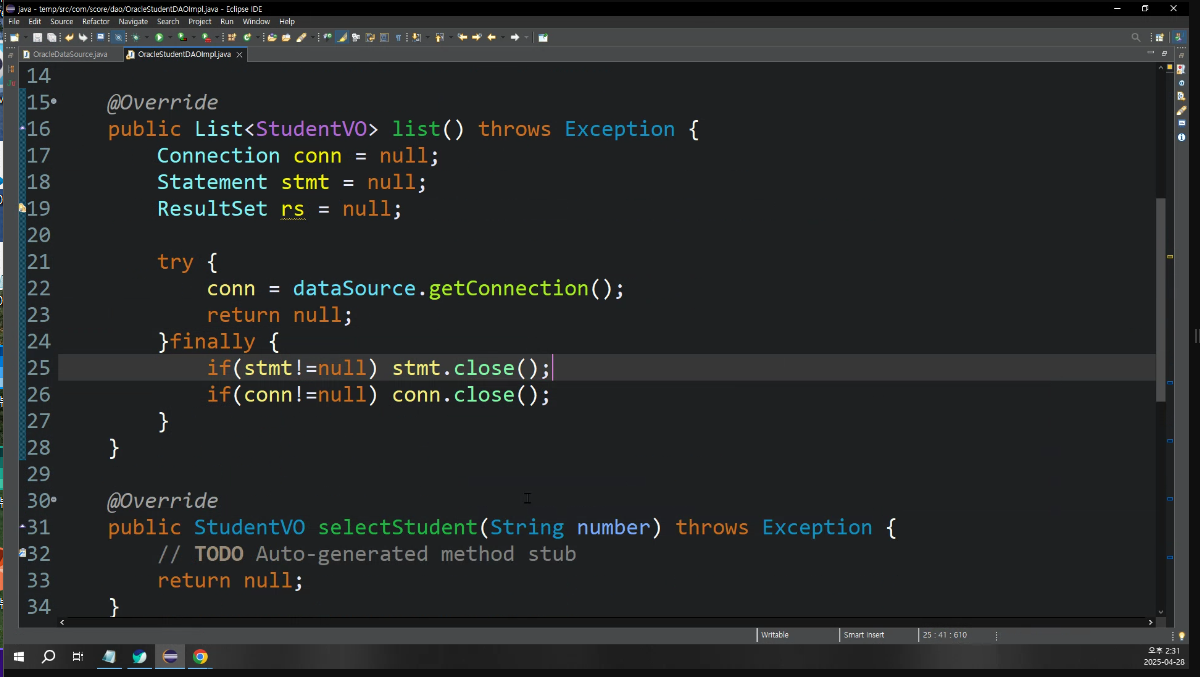Close the OracleStudentDAOImpl.java tab
The image size is (1200, 677).
click(x=240, y=54)
